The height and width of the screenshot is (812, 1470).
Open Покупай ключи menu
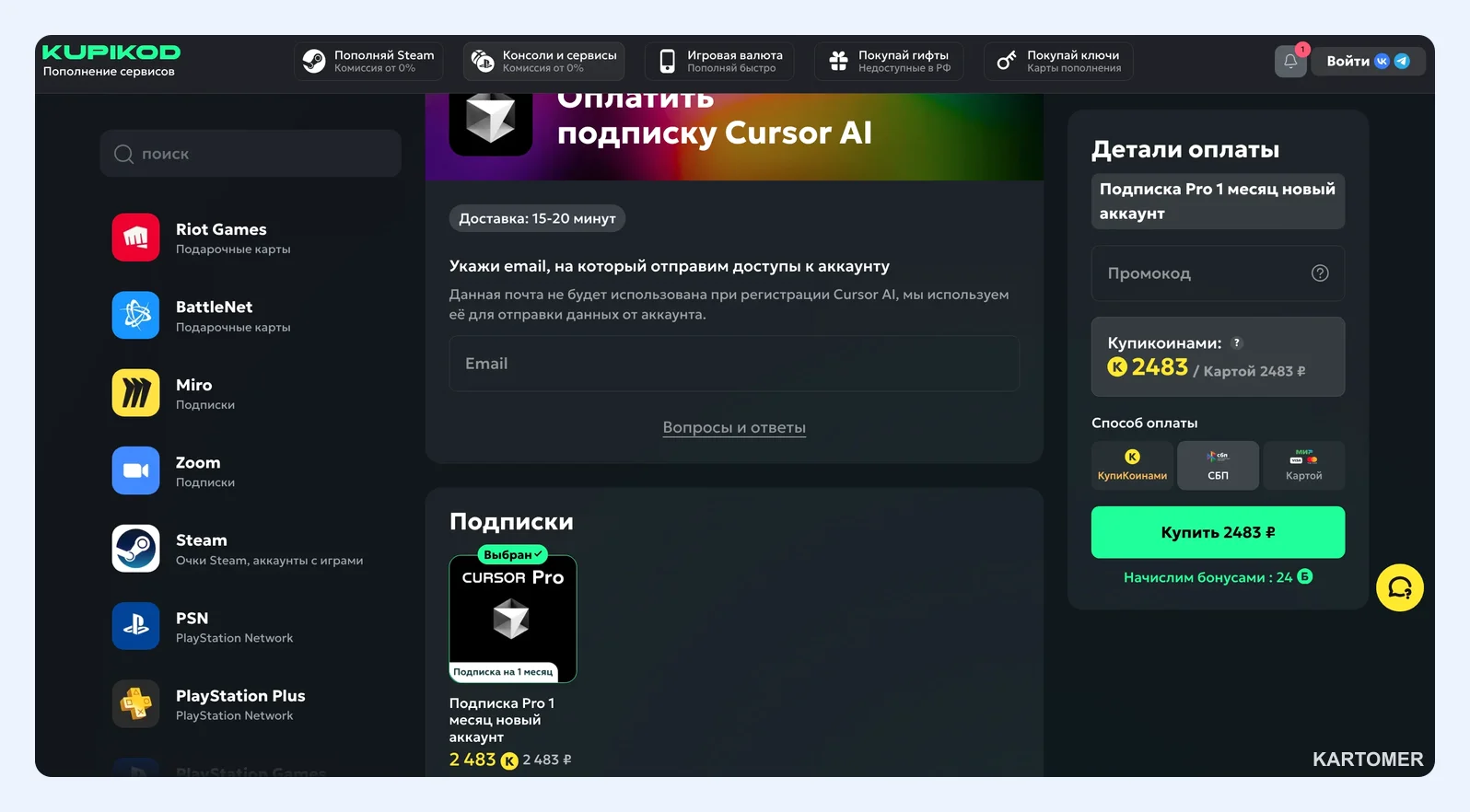[1058, 61]
